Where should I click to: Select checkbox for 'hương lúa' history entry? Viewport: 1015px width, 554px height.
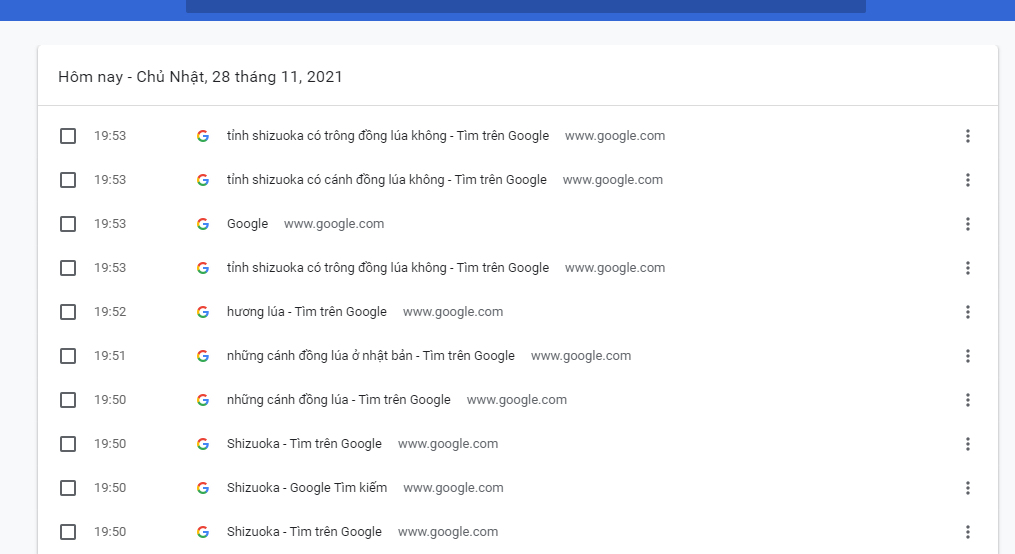(68, 312)
